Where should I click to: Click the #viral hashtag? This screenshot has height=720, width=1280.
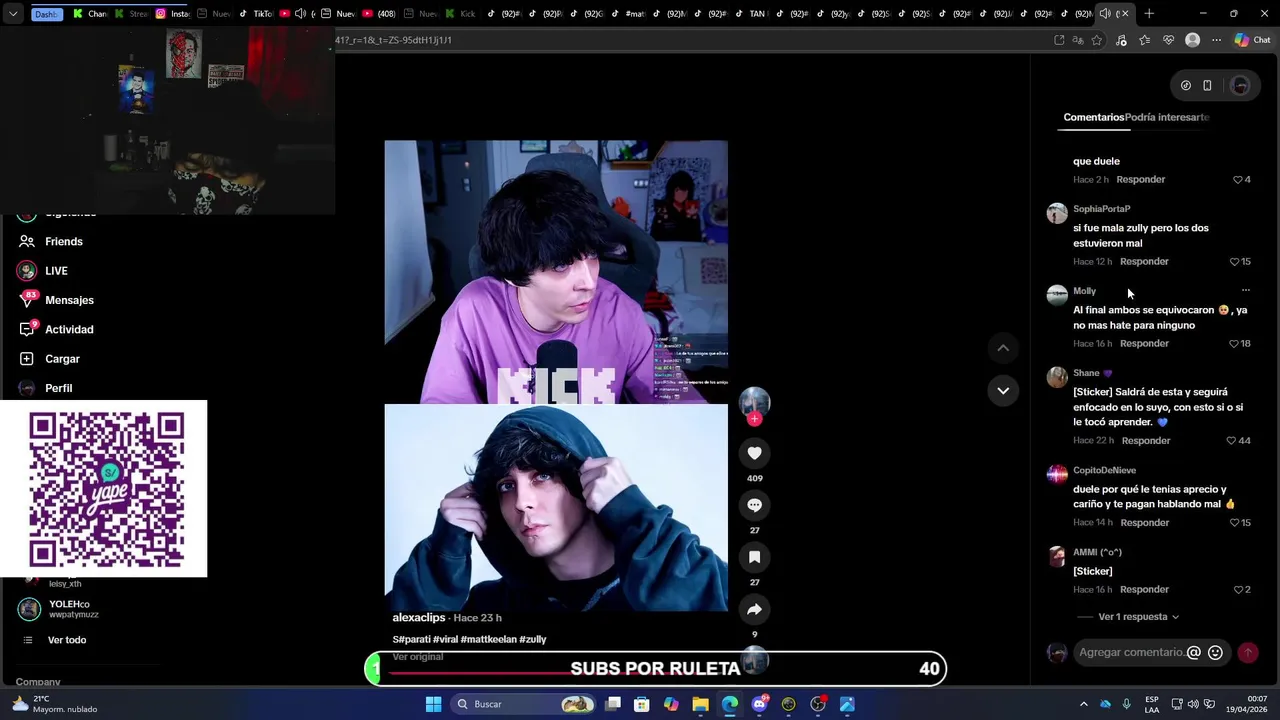tap(445, 639)
